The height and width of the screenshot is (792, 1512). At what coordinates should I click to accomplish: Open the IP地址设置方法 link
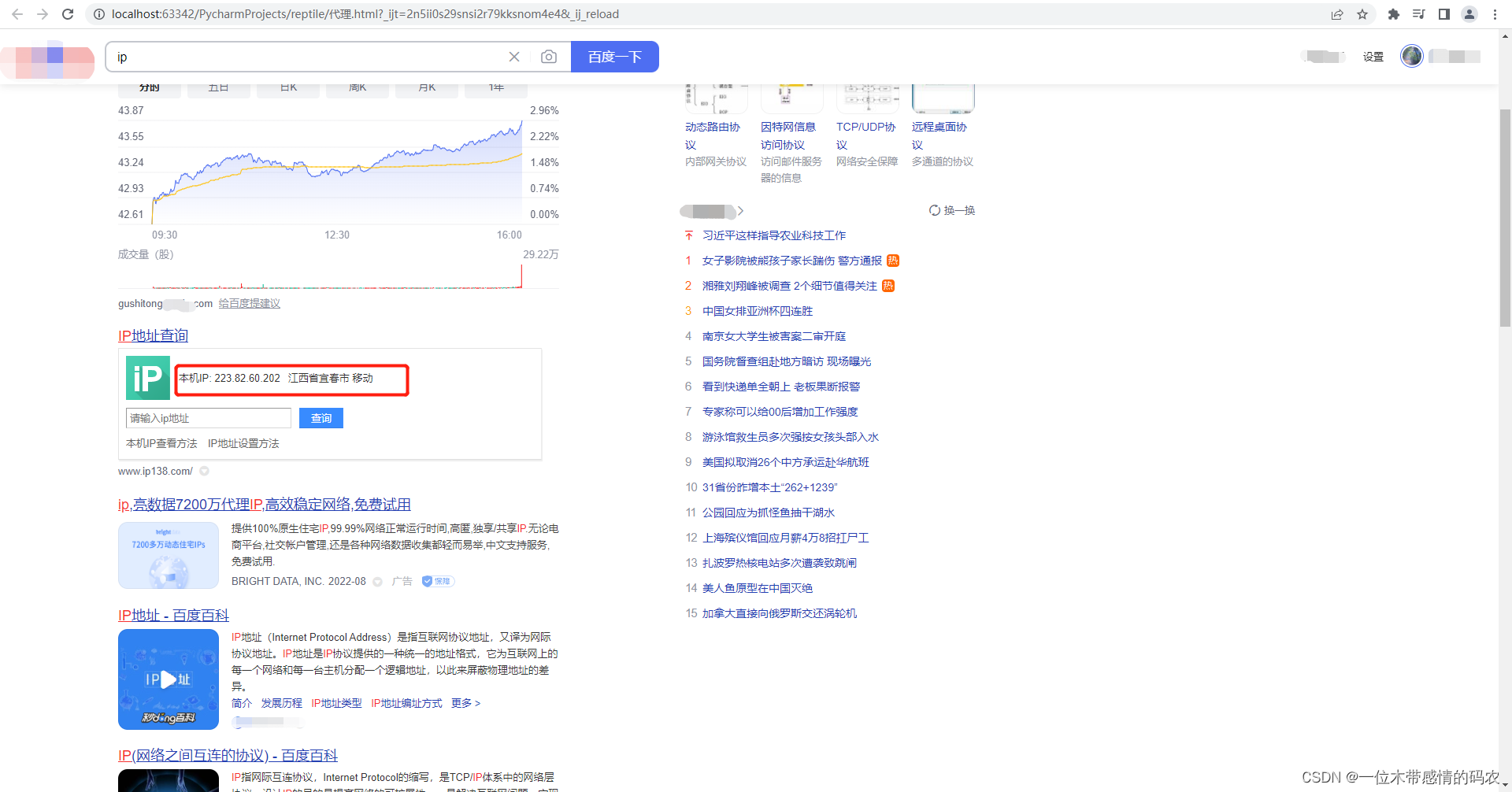click(x=243, y=443)
